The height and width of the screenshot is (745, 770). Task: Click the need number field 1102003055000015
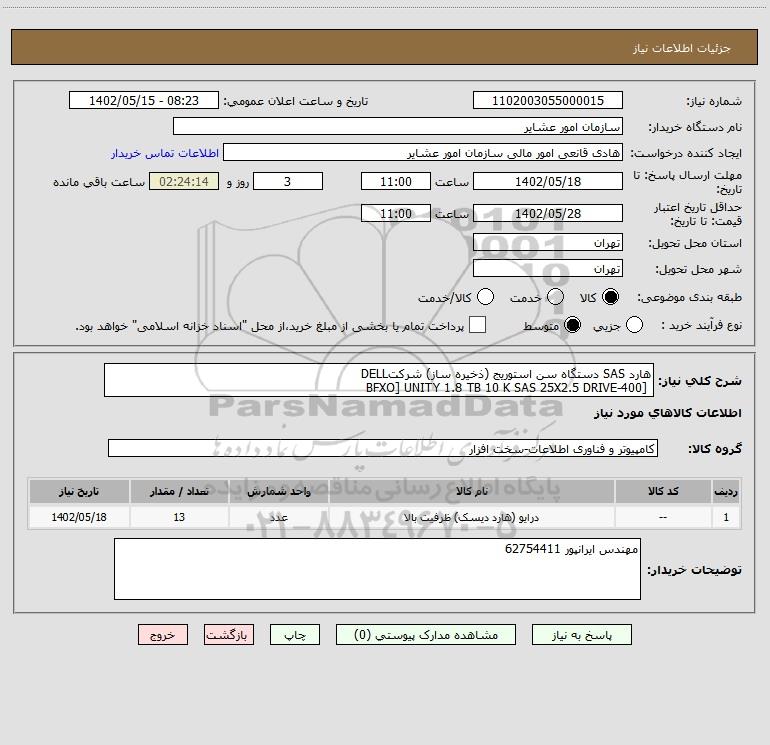click(x=548, y=100)
